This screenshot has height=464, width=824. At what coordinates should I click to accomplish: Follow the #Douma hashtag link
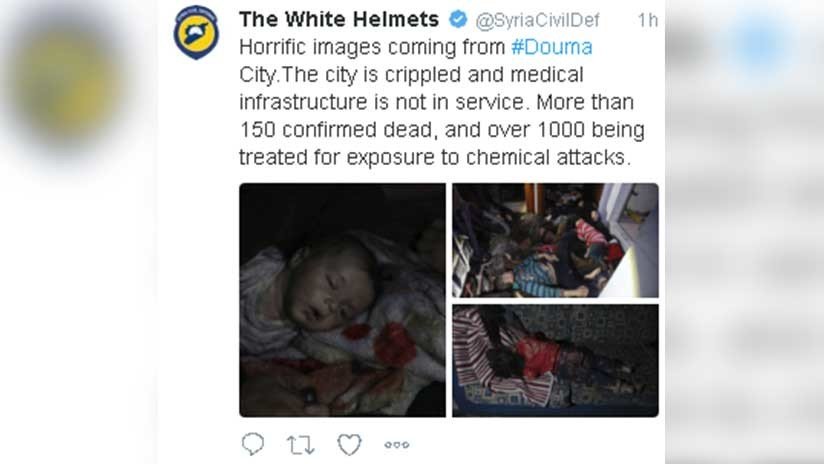[x=552, y=47]
